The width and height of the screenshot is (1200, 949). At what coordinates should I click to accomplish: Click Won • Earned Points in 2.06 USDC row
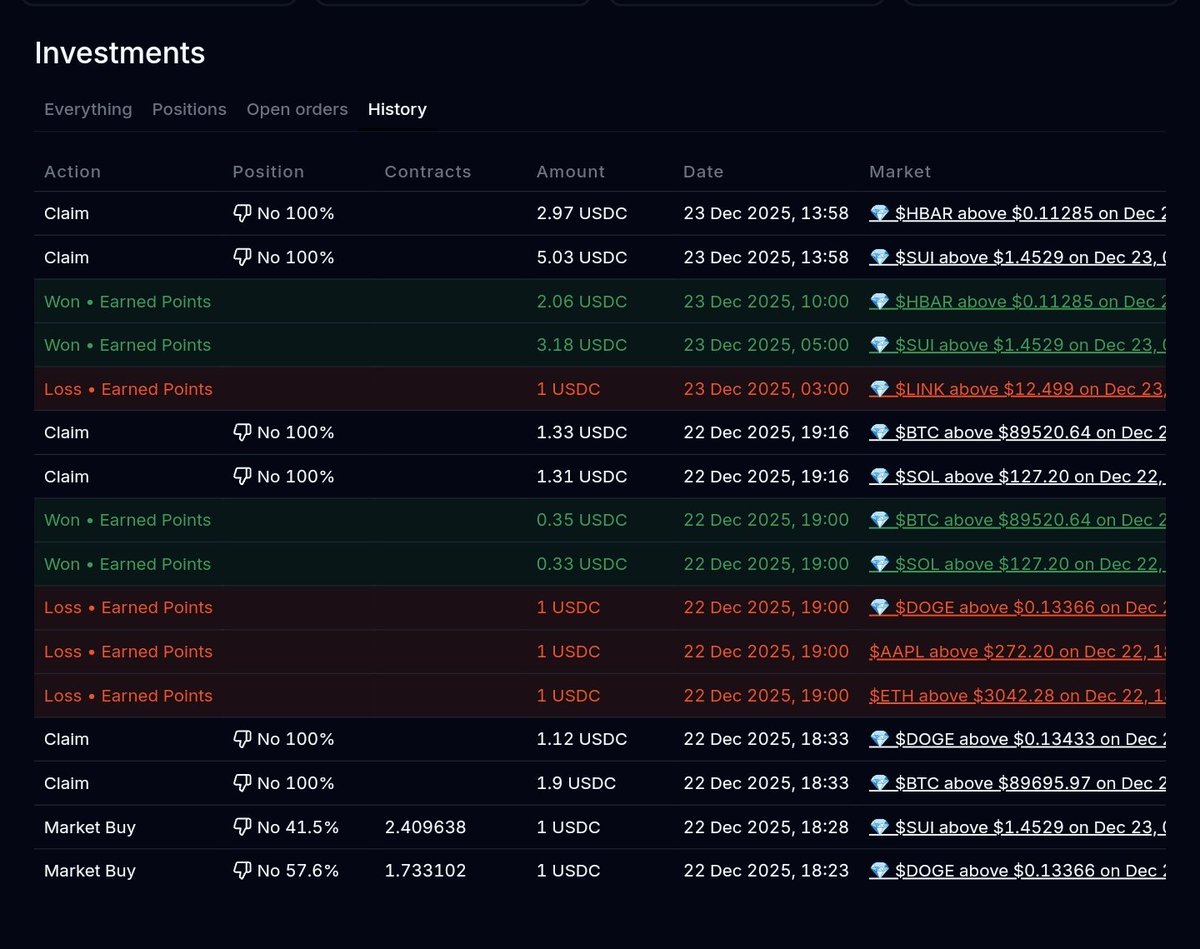tap(127, 301)
